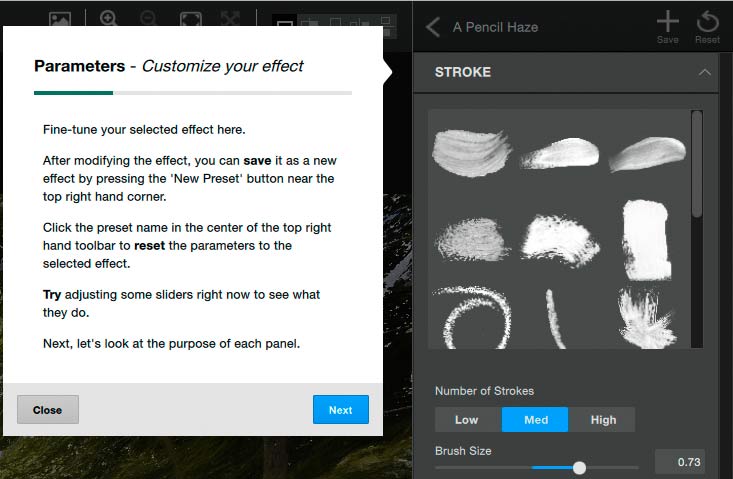Click the Brush Size value field 0.73

[x=680, y=462]
